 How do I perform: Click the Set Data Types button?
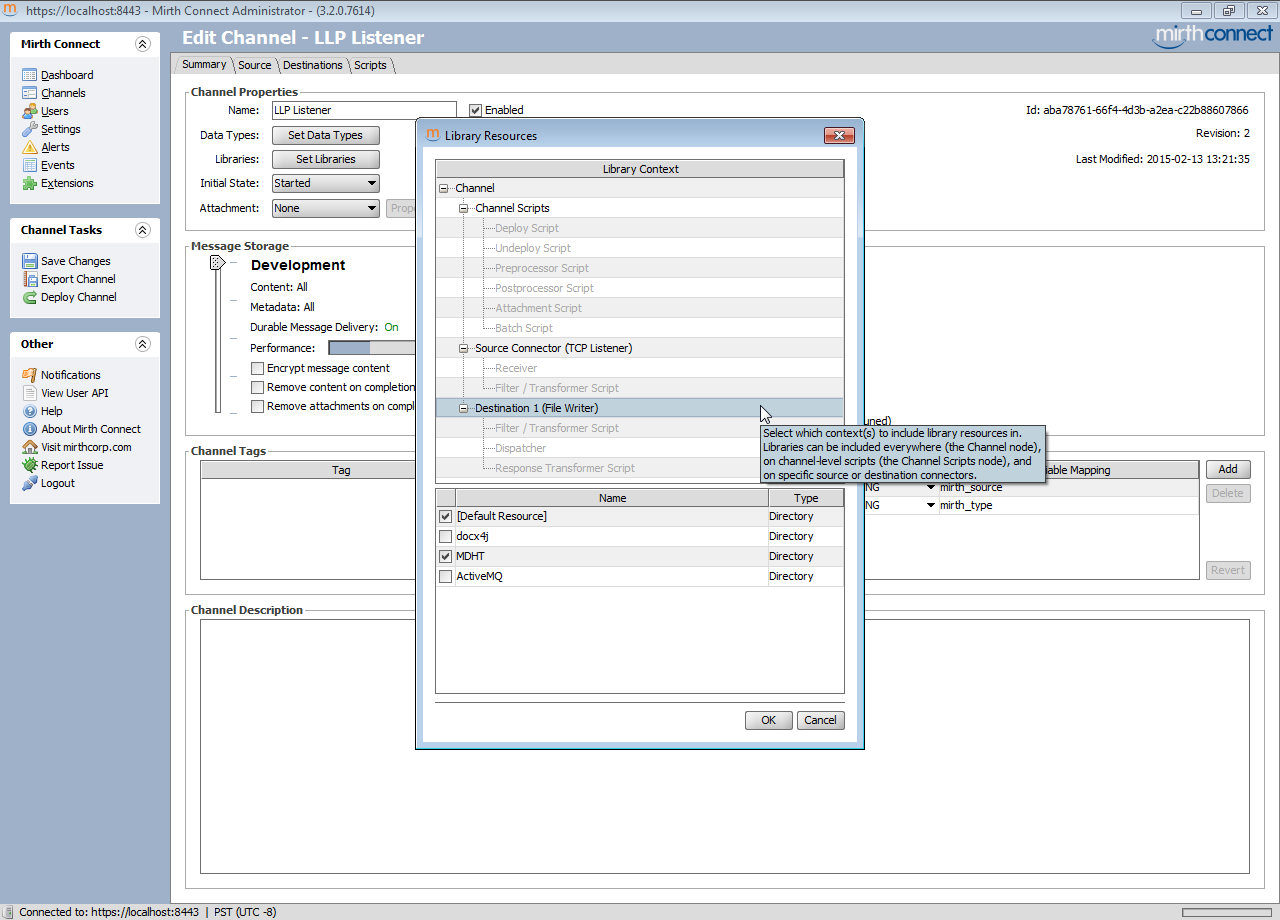[x=326, y=135]
